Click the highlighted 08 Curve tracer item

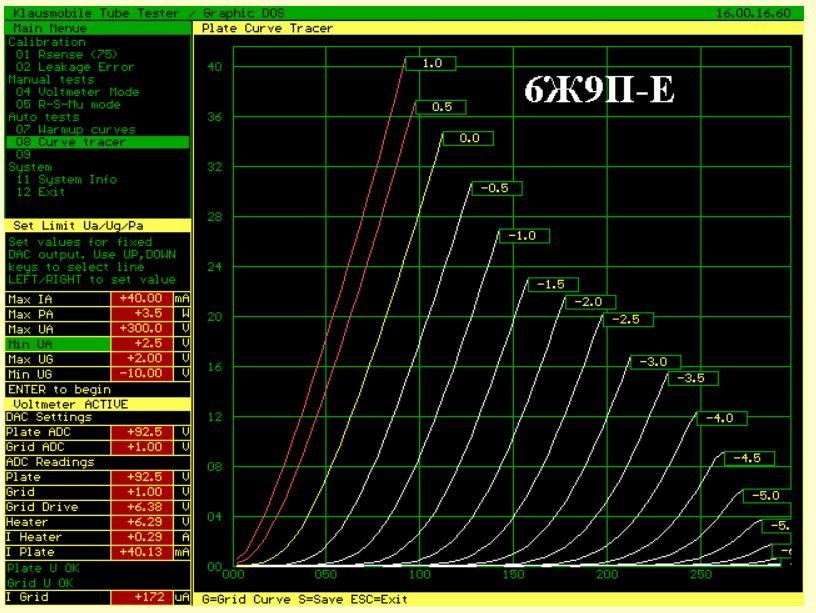pos(70,142)
